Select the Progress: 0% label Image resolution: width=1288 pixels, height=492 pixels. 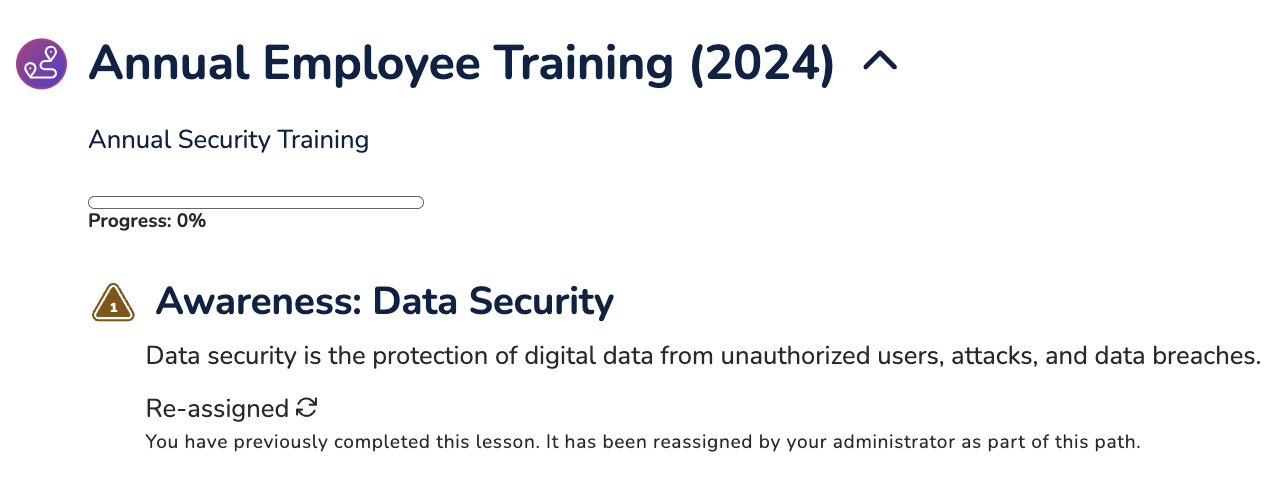[147, 221]
